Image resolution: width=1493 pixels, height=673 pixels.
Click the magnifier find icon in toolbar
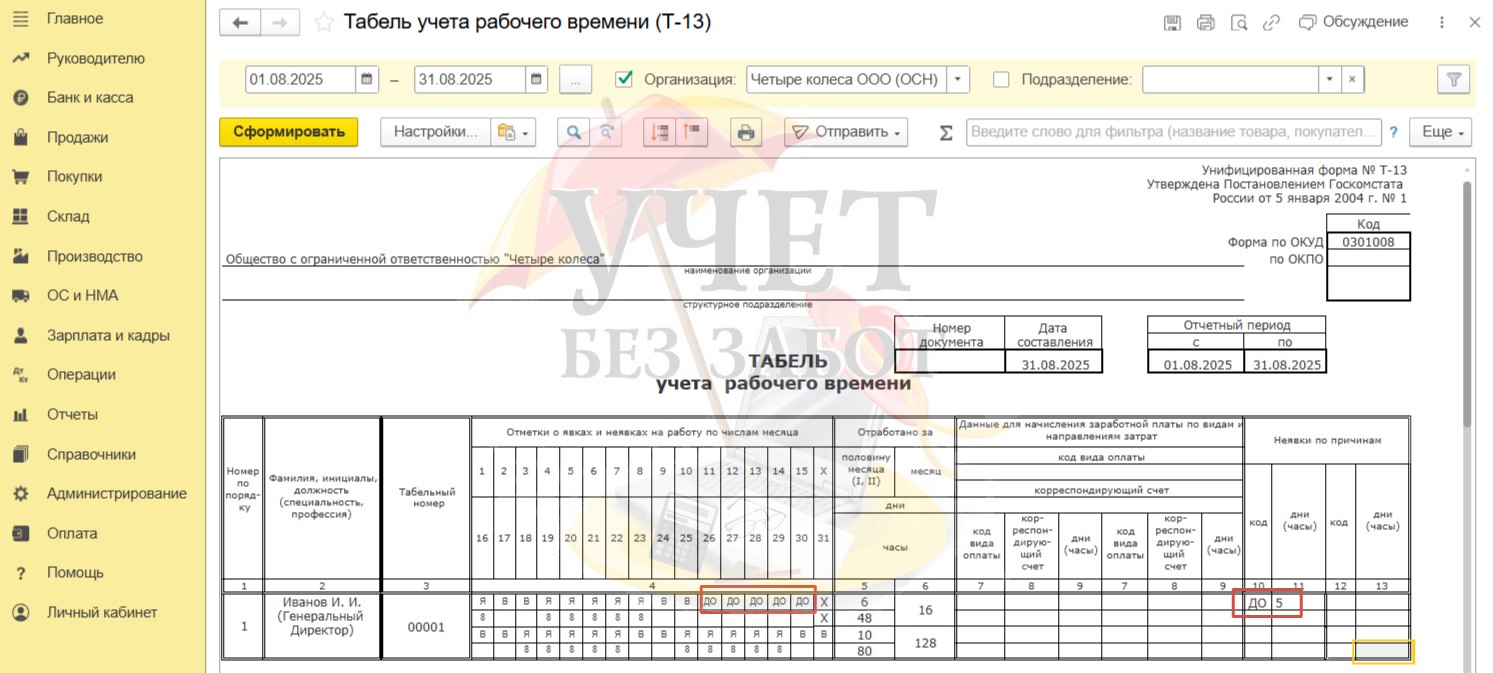574,132
